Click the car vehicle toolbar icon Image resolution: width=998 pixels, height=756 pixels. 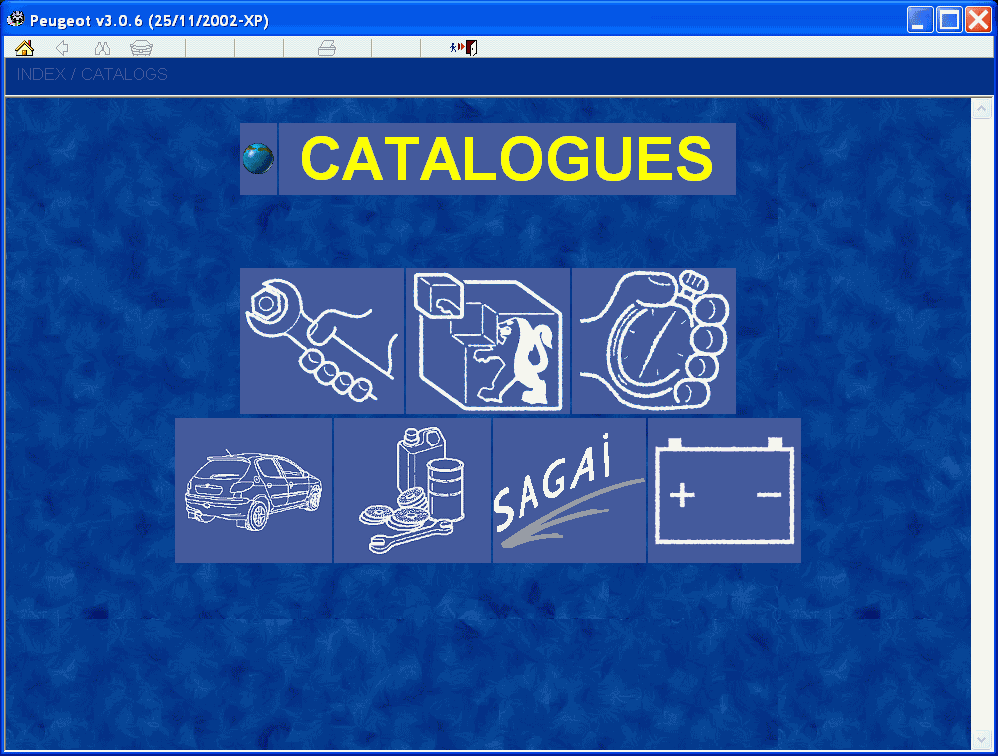click(141, 48)
